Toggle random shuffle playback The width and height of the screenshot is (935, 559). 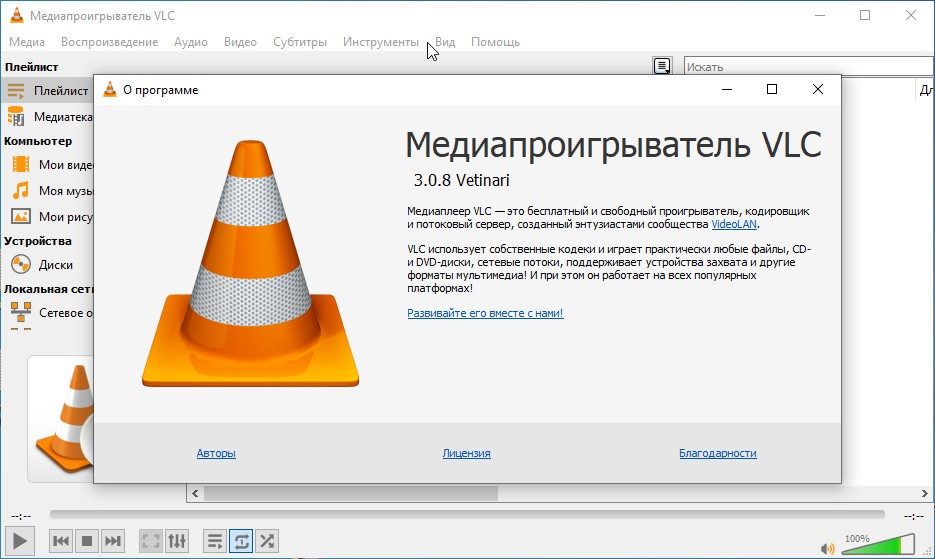(267, 541)
